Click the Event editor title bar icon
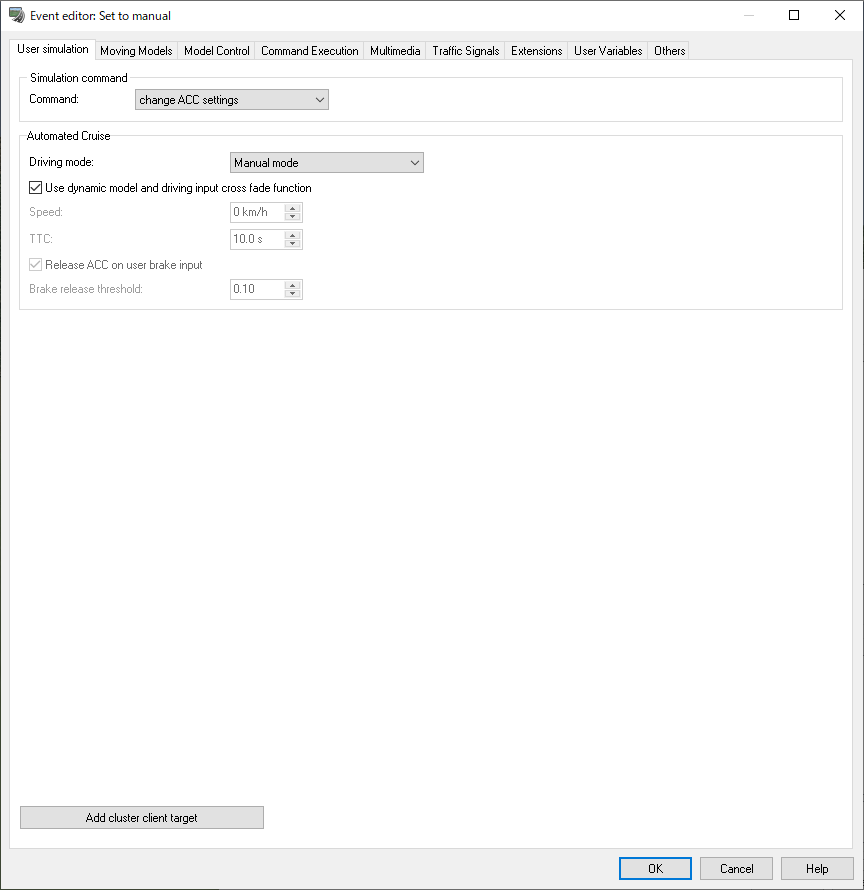 point(16,15)
